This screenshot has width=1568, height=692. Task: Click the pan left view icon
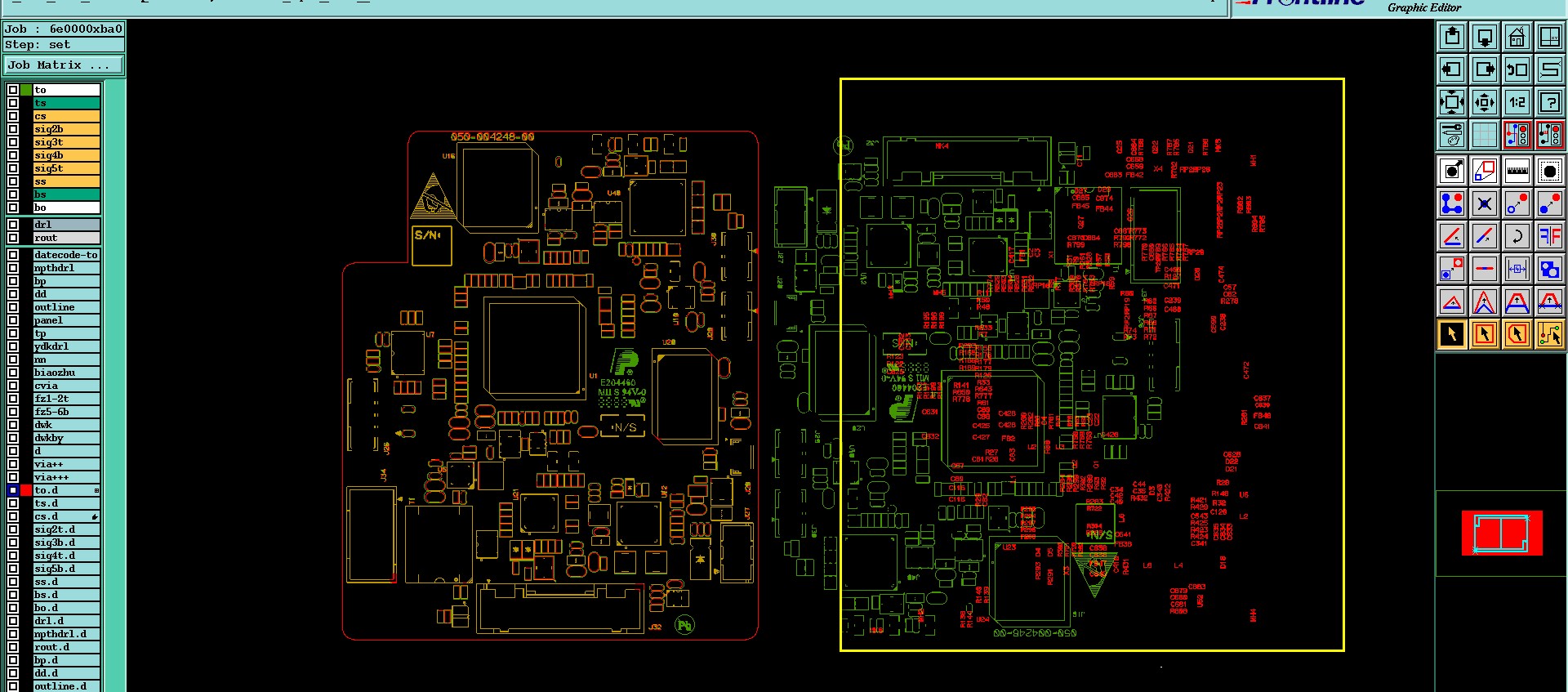[1452, 69]
